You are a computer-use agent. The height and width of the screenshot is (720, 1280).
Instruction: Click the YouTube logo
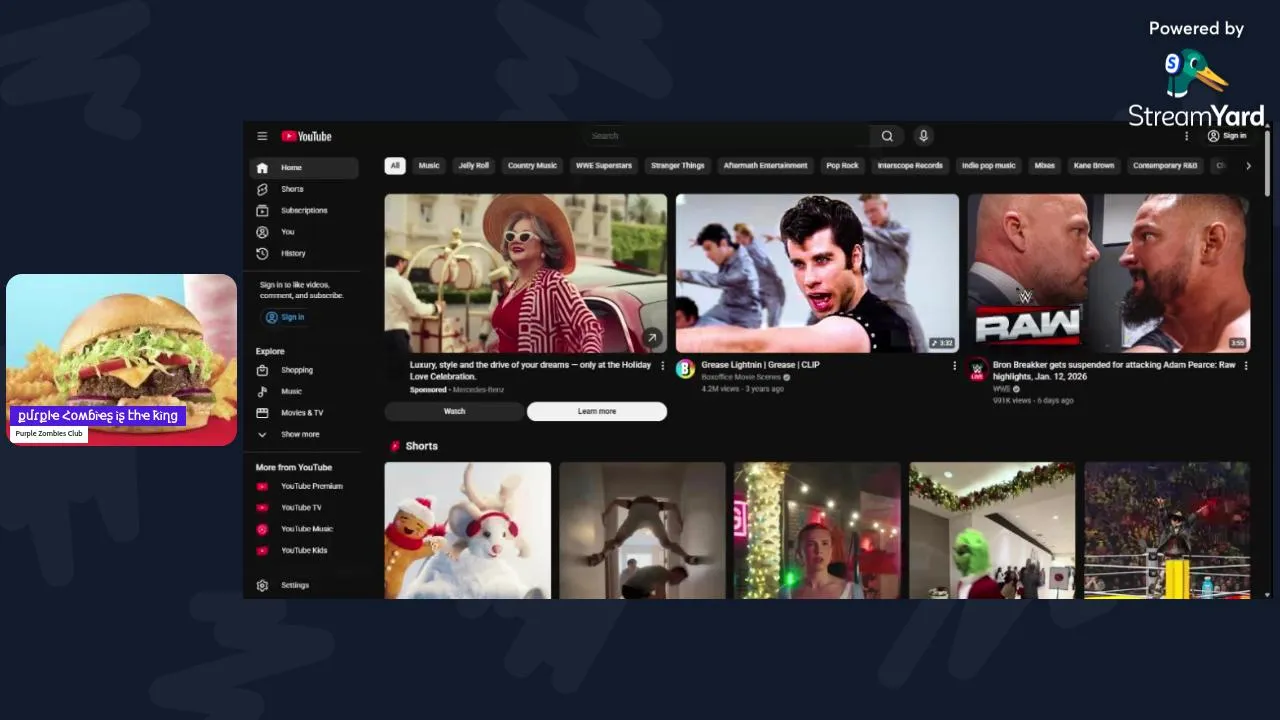coord(306,136)
